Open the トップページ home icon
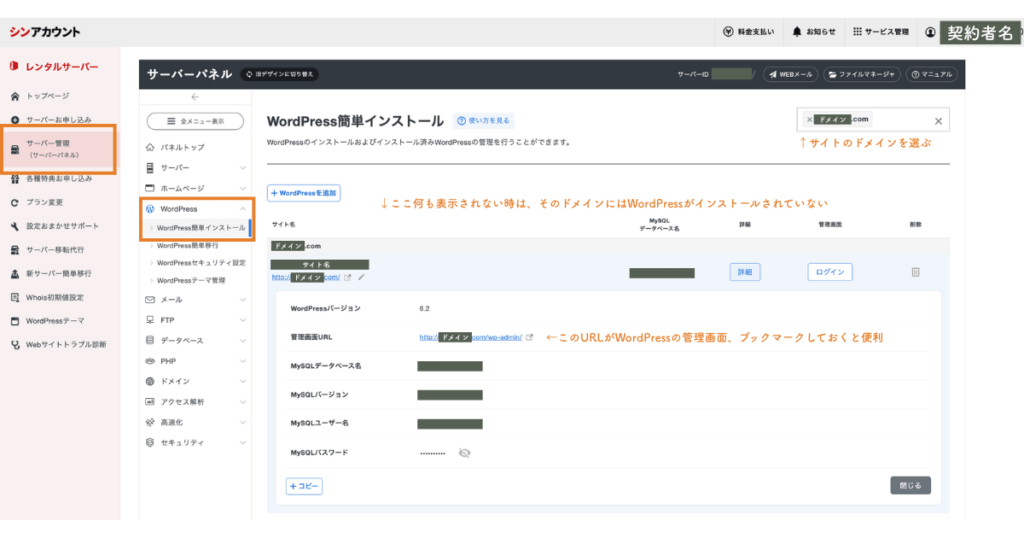 pos(15,96)
